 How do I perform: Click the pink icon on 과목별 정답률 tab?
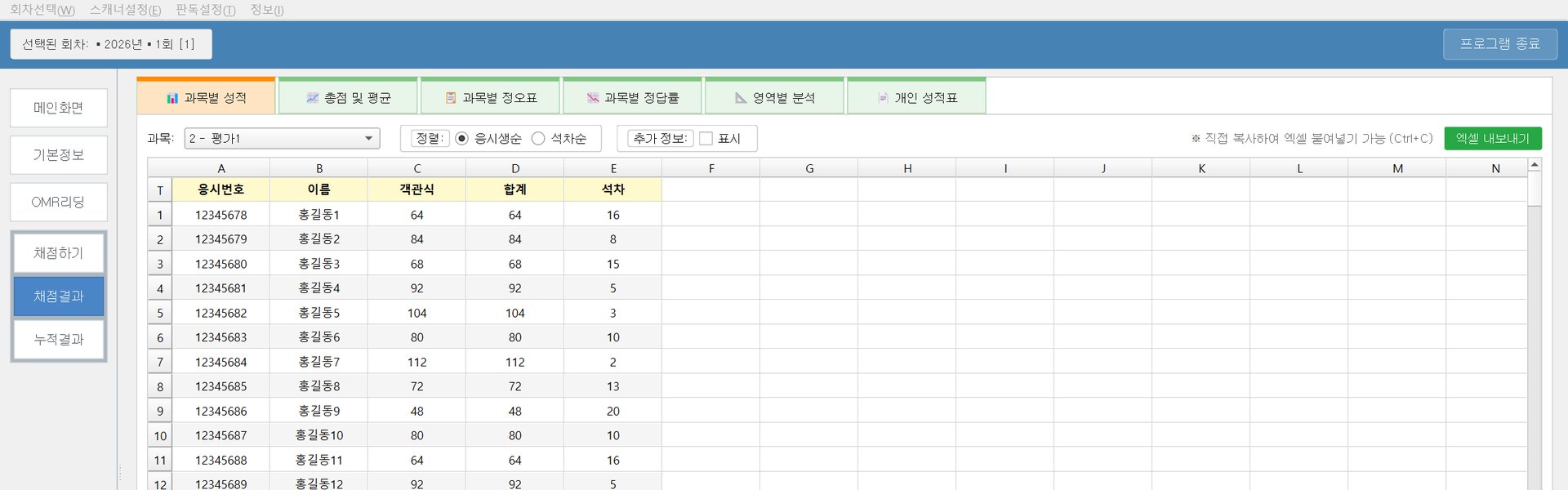tap(593, 98)
